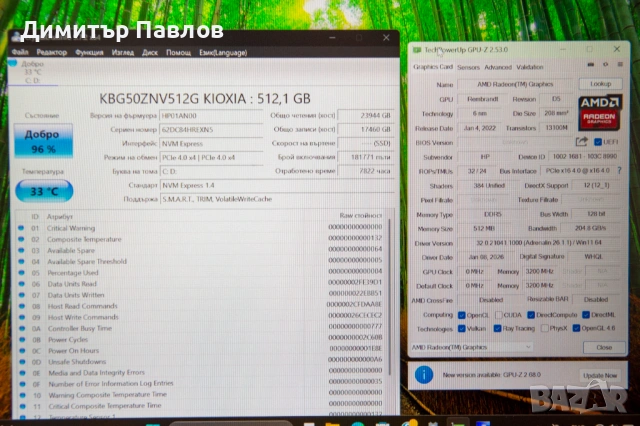Screen dimensions: 640x426
Task: Click the BIOS export share icon
Action: (x=581, y=142)
